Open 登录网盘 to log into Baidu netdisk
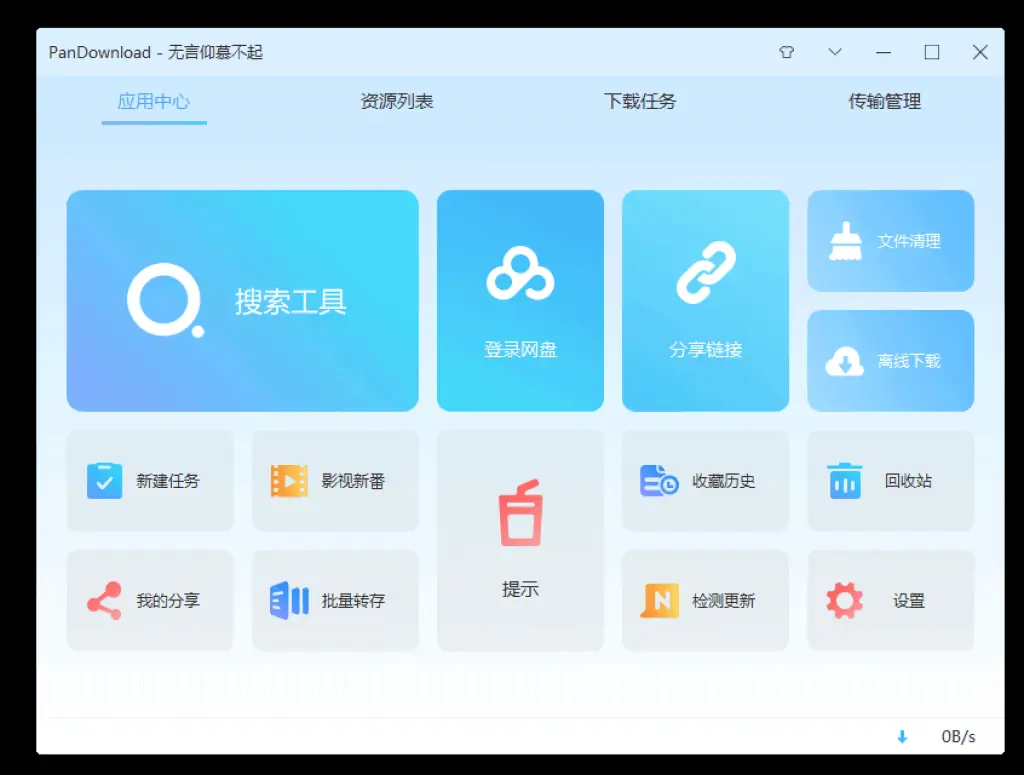This screenshot has width=1024, height=775. point(520,300)
